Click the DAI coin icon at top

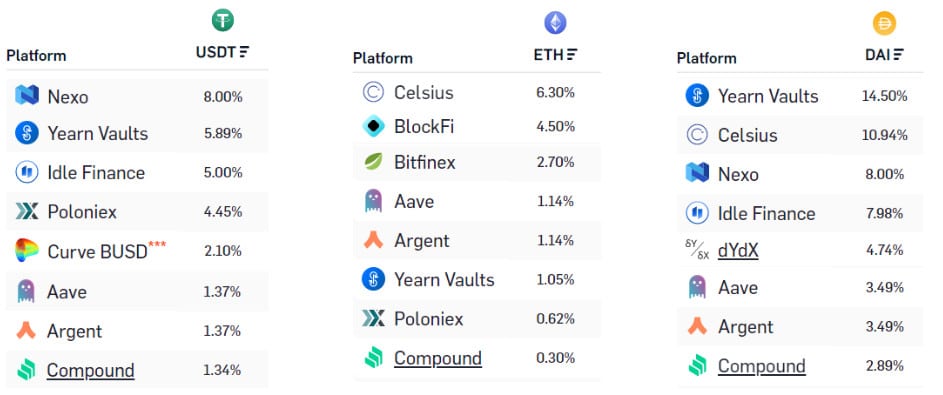(x=884, y=23)
